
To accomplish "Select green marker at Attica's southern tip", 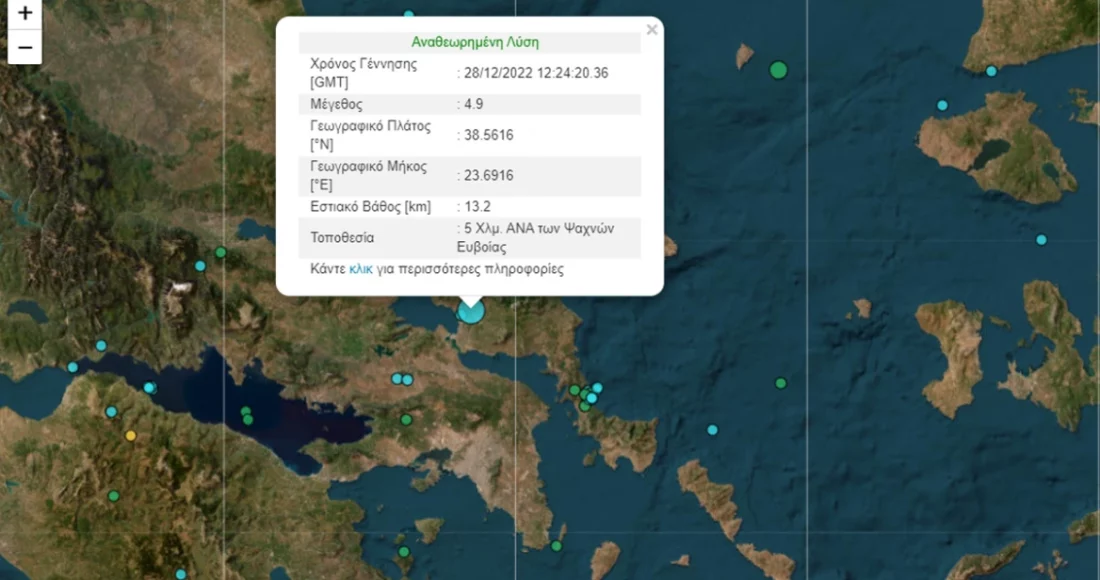I will 556,546.
